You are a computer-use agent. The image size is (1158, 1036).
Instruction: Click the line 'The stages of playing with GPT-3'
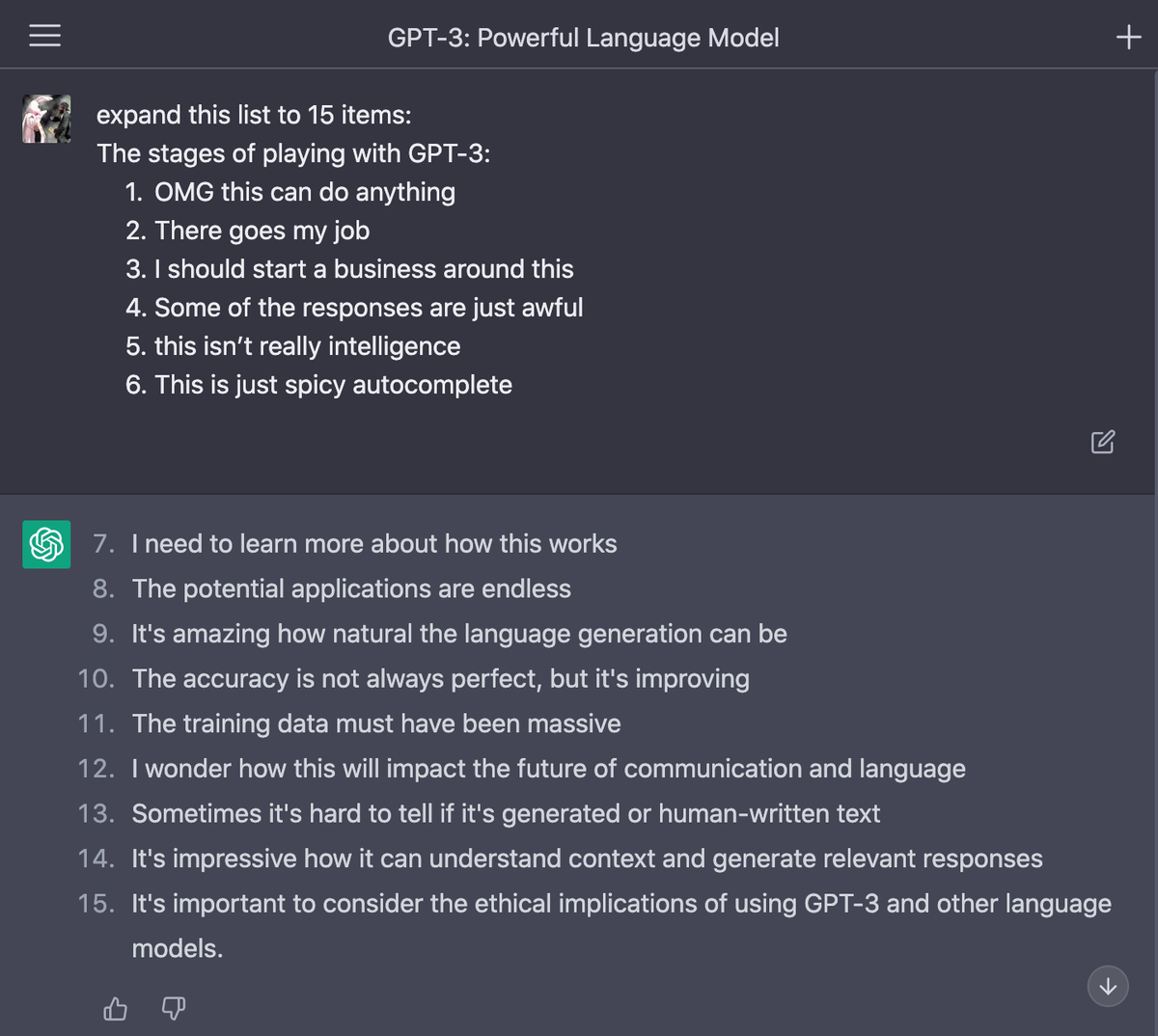coord(293,153)
